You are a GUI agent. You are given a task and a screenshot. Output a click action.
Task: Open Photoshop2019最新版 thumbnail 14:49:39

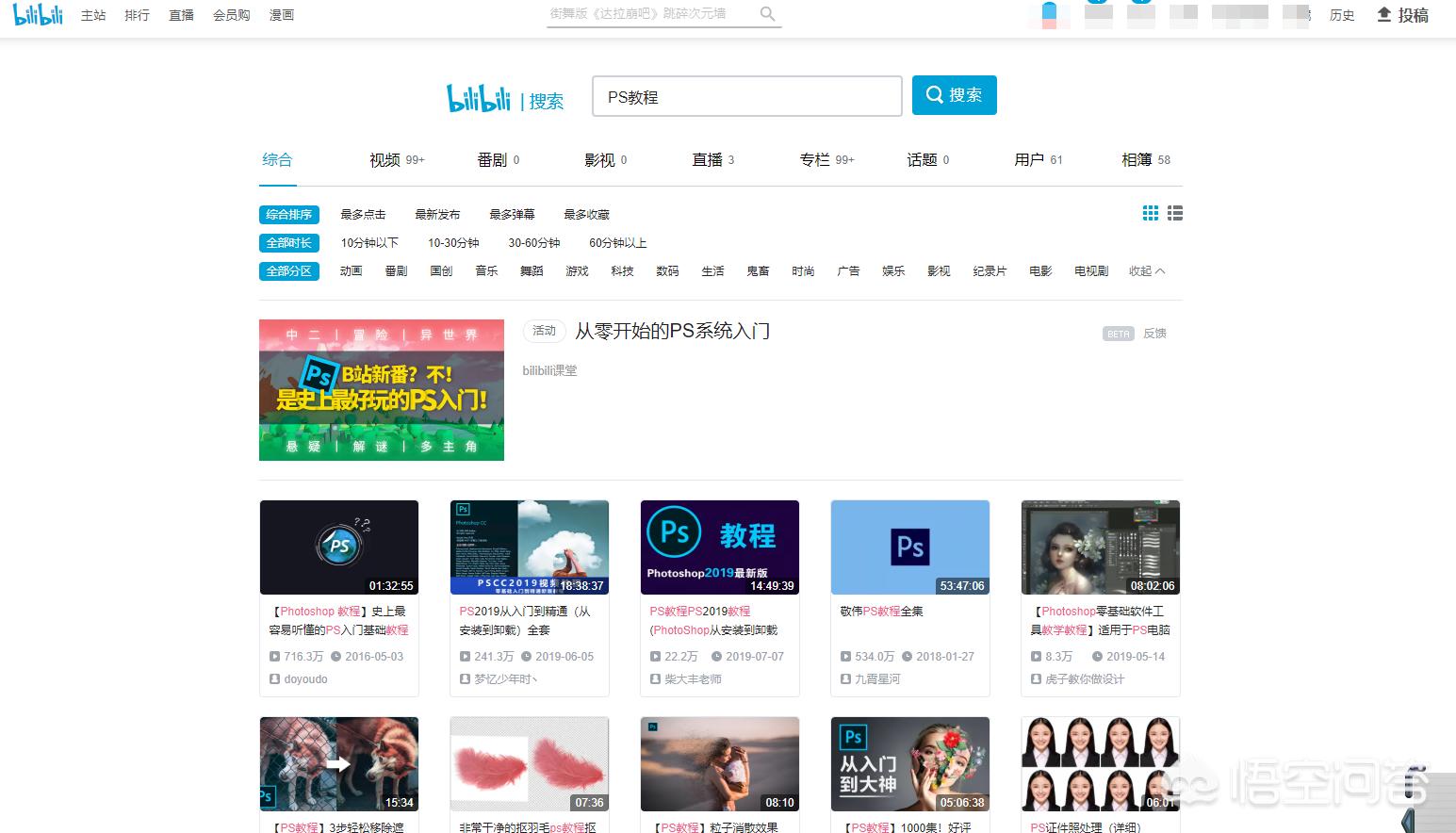pyautogui.click(x=720, y=547)
